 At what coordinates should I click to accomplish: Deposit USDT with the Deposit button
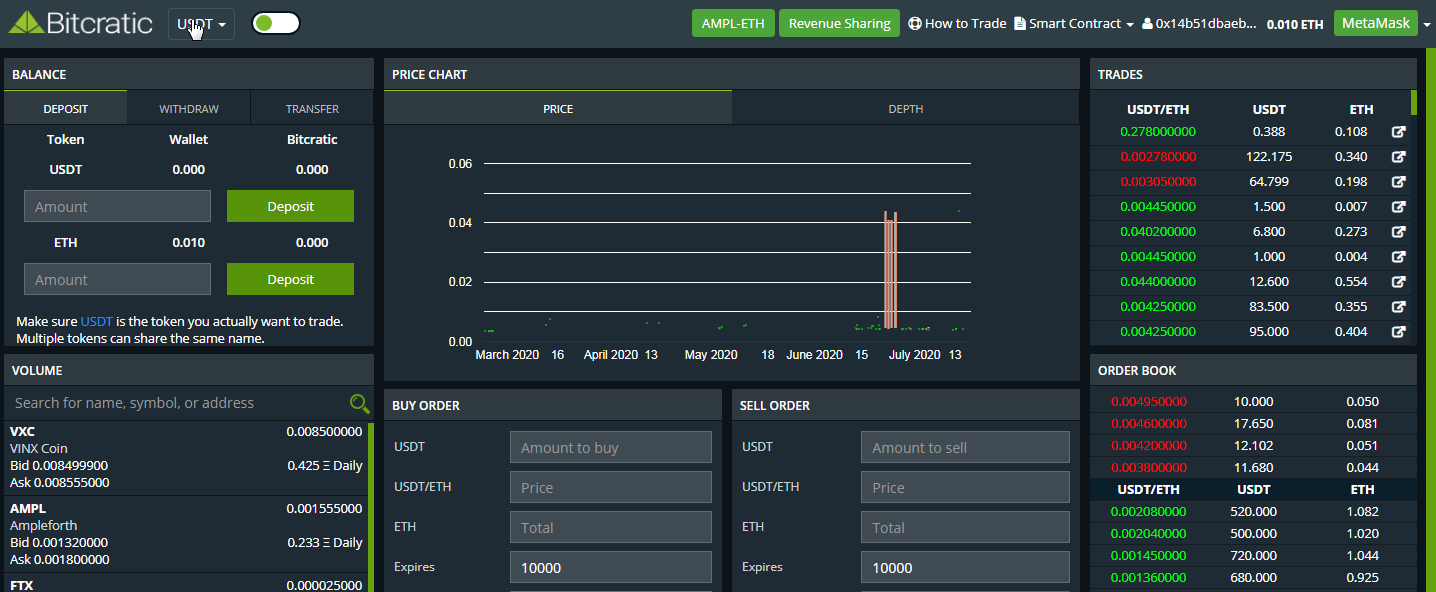pos(290,206)
